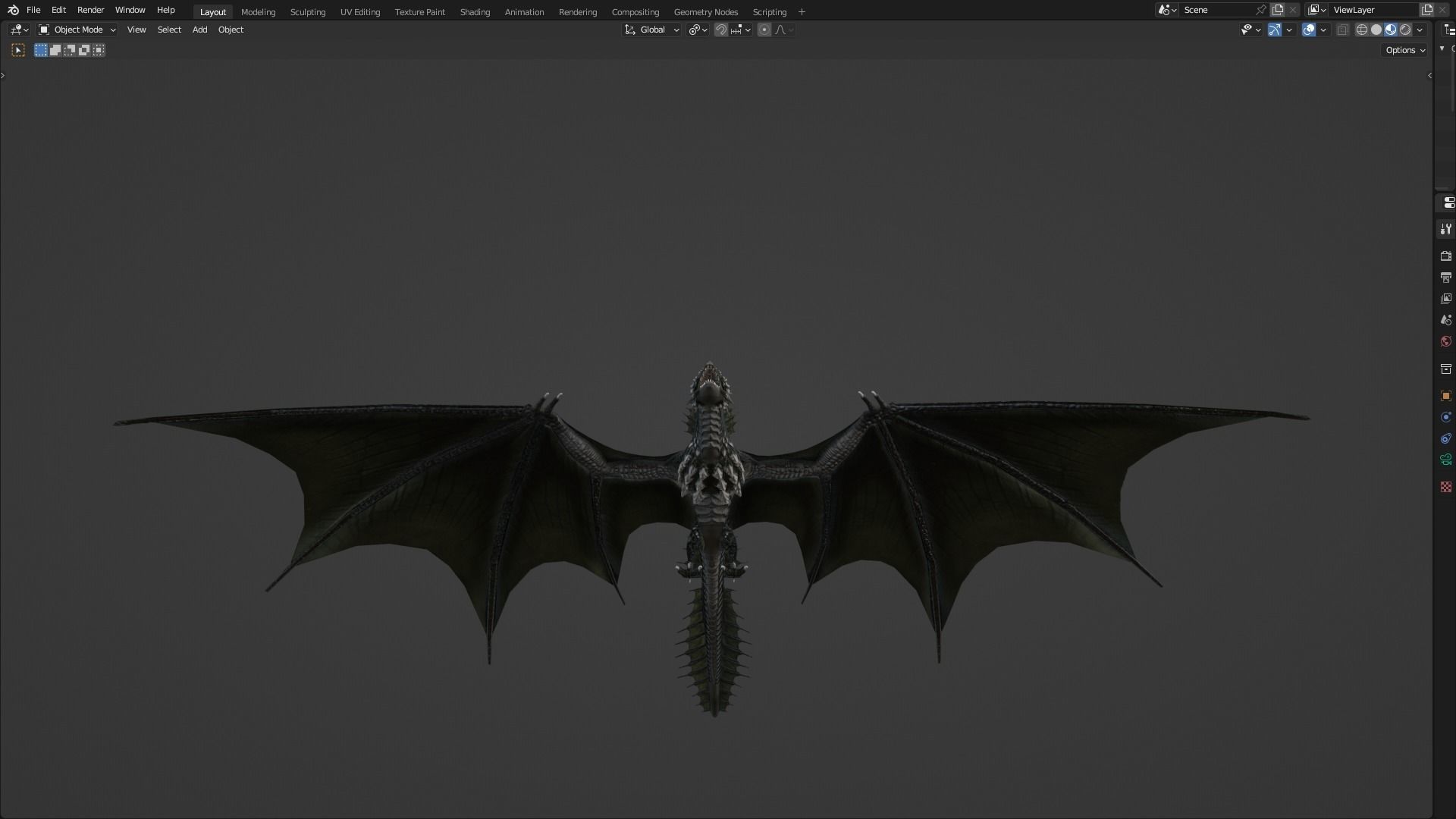Switch to the Geometry Nodes workspace tab
The width and height of the screenshot is (1456, 819).
705,12
